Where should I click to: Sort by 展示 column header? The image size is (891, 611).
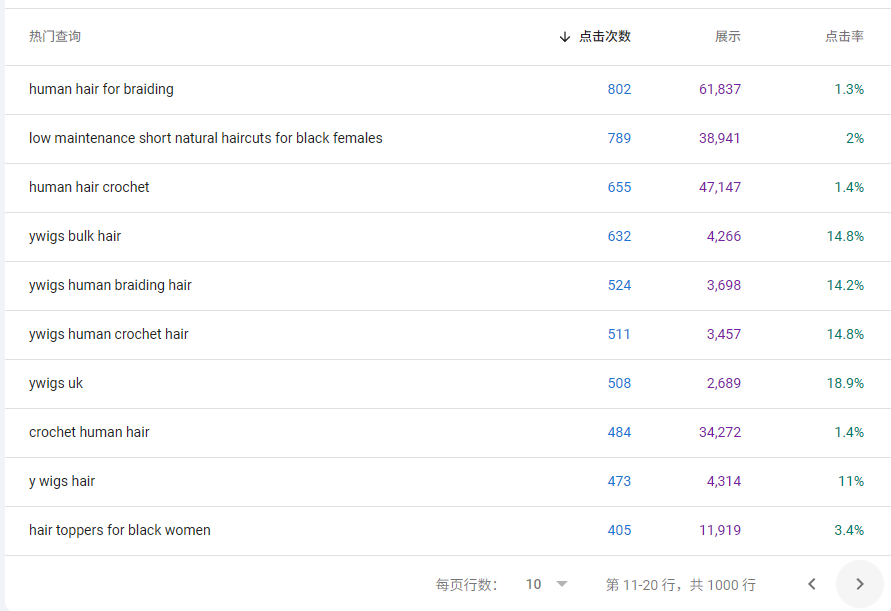(728, 36)
